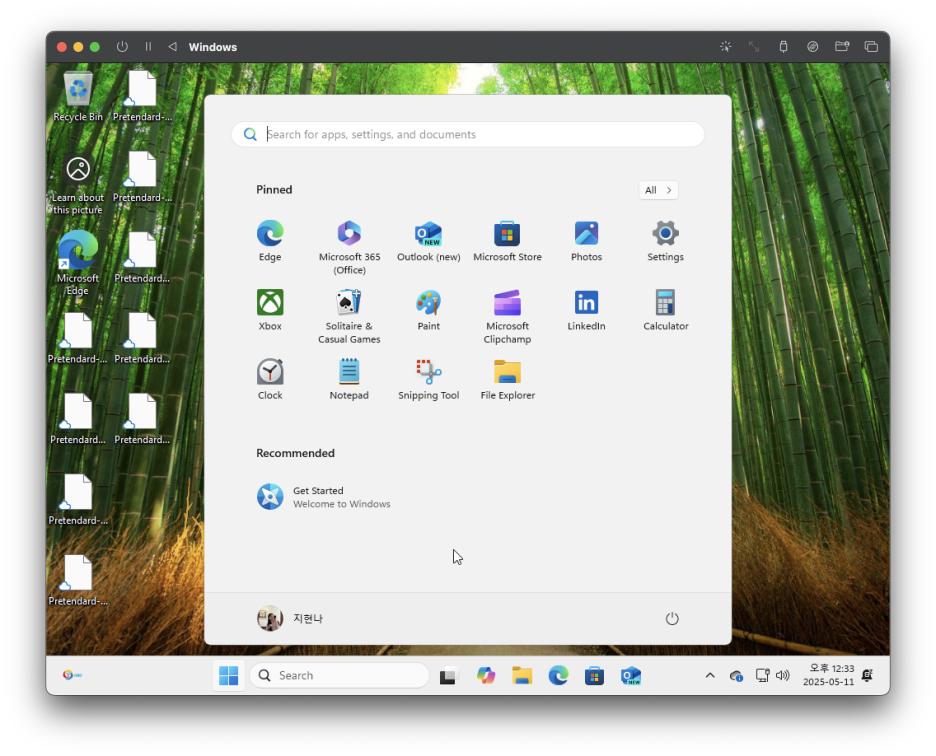Open volume control tray icon

pyautogui.click(x=783, y=675)
